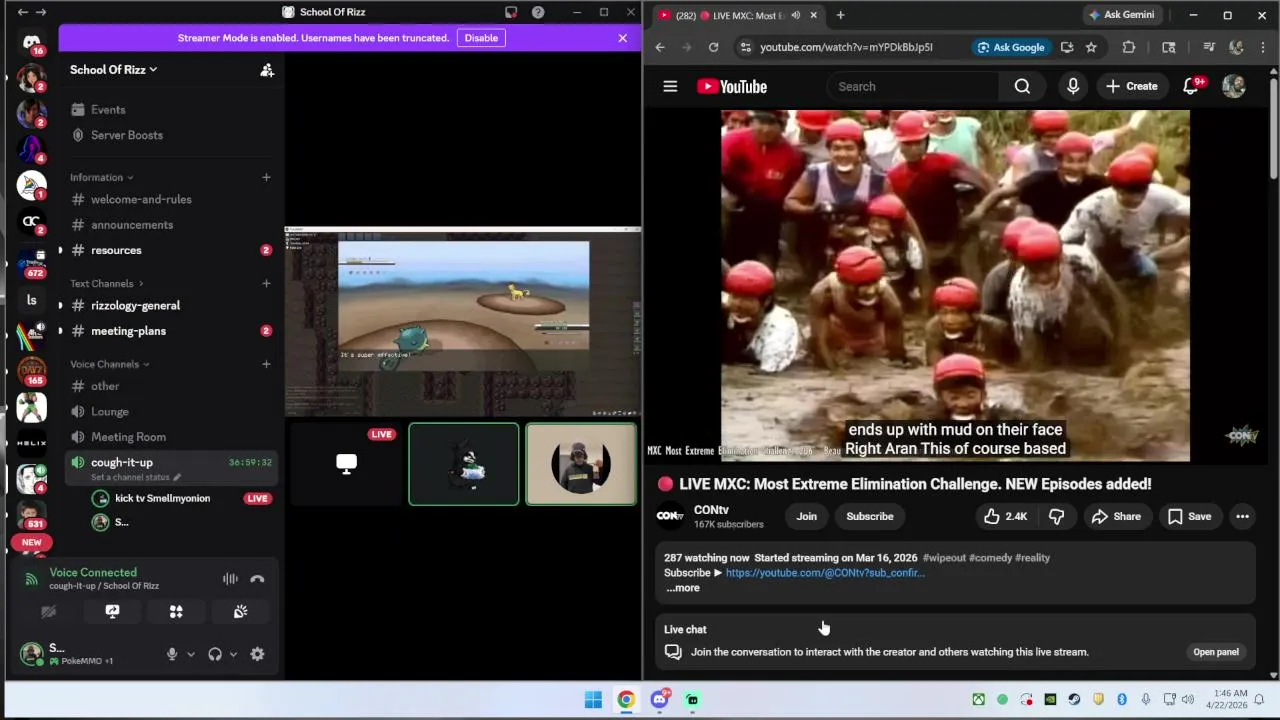1280x720 pixels.
Task: Collapse the Text Channels category
Action: 106,284
